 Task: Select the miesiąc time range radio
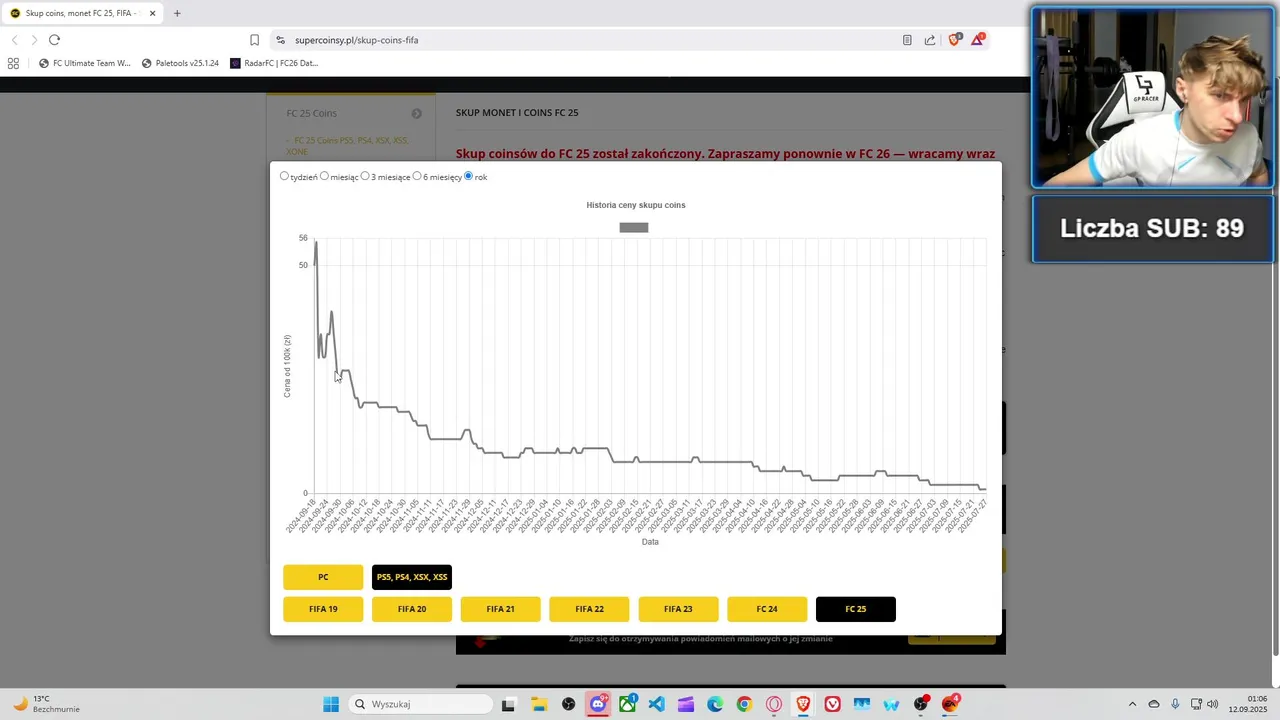click(x=324, y=176)
